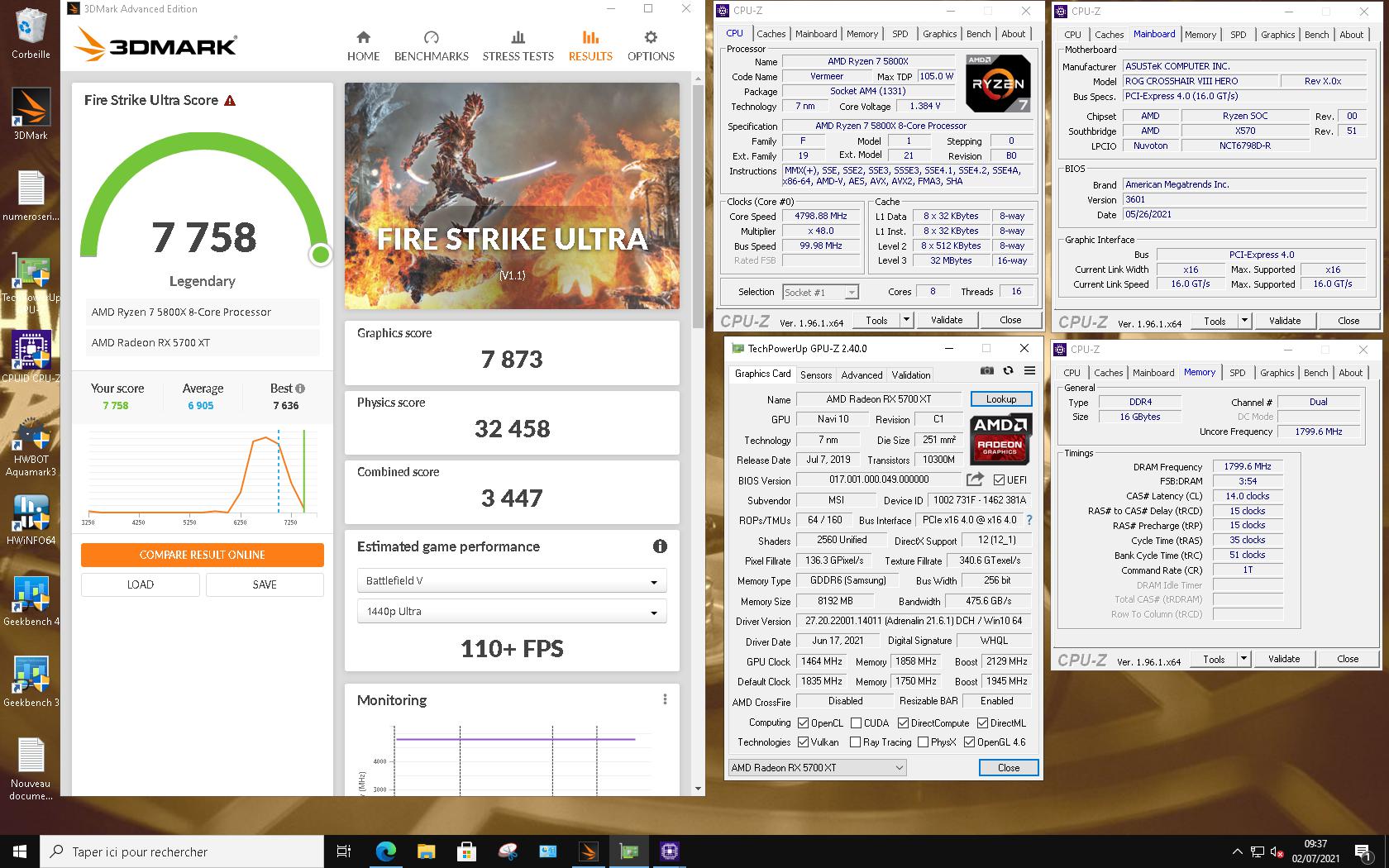Open the notification center icon
Image resolution: width=1389 pixels, height=868 pixels.
tap(1363, 851)
